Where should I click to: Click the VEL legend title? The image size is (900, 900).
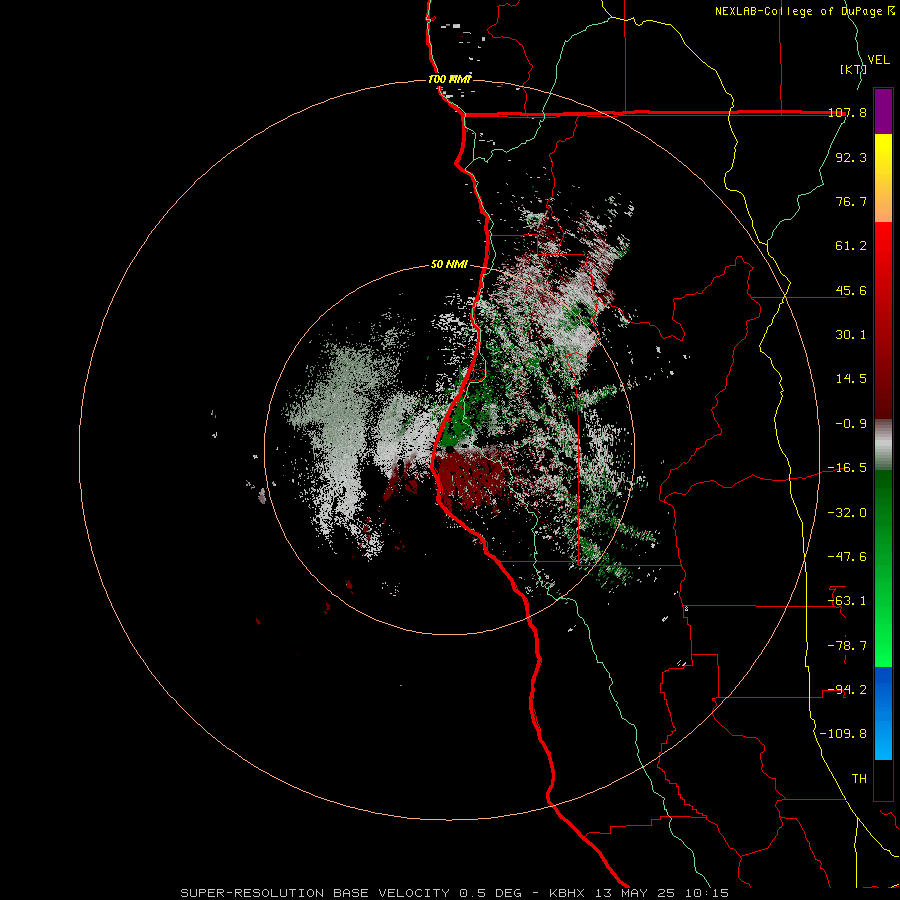tap(878, 60)
